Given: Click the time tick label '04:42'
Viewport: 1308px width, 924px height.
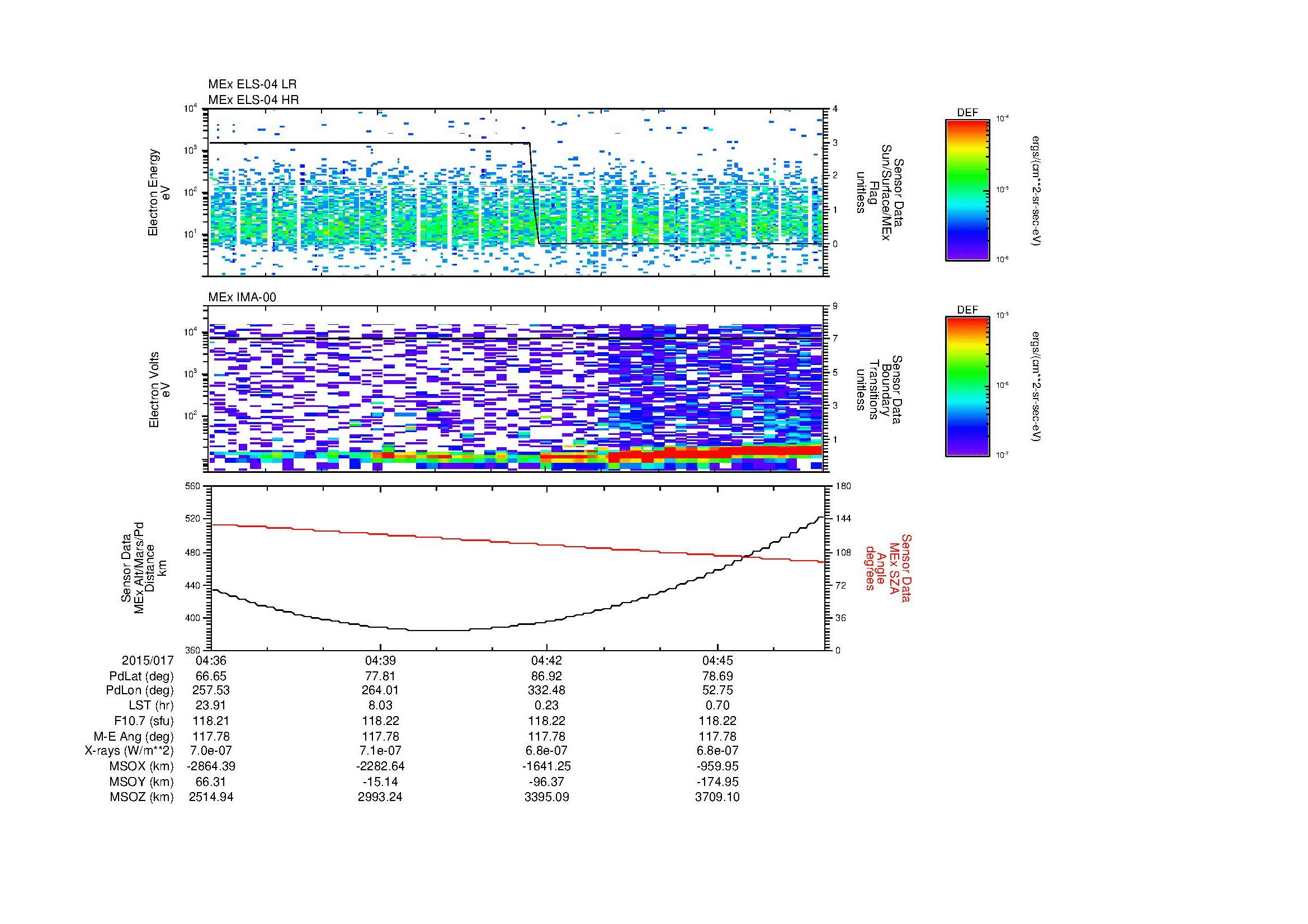Looking at the screenshot, I should click(546, 660).
